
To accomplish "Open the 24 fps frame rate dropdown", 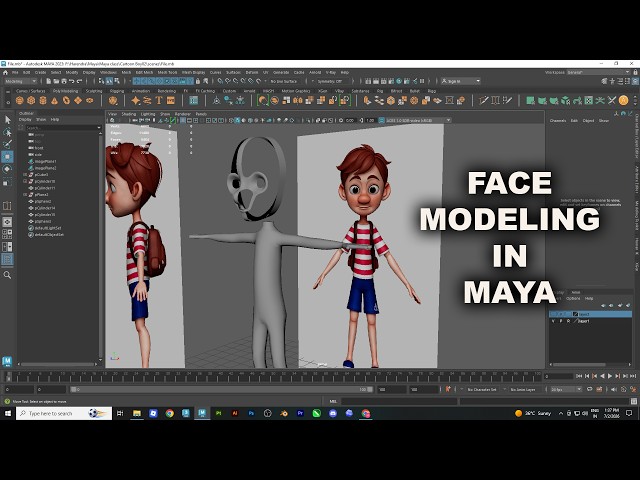I will (x=566, y=389).
